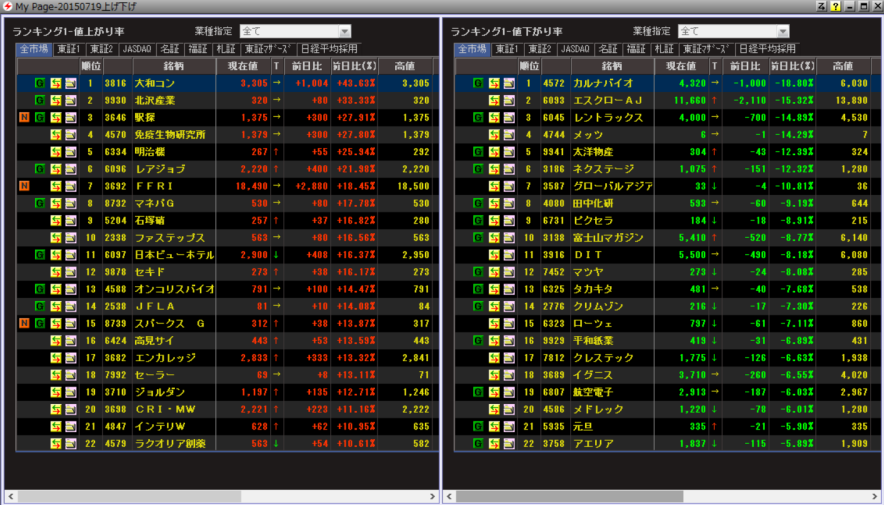Open order arrows icon for 北沢産業
884x505 pixels.
click(x=55, y=100)
